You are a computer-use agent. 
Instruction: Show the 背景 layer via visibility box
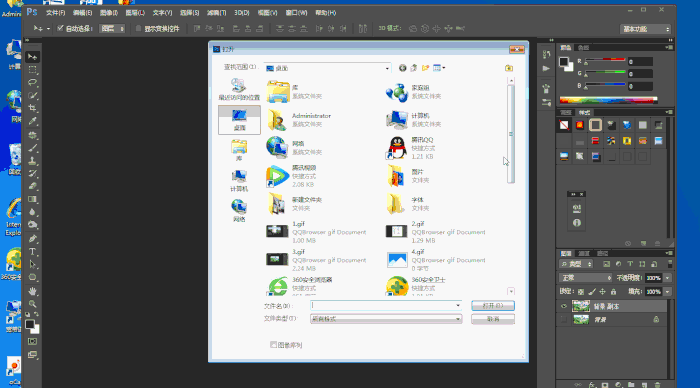click(x=563, y=320)
